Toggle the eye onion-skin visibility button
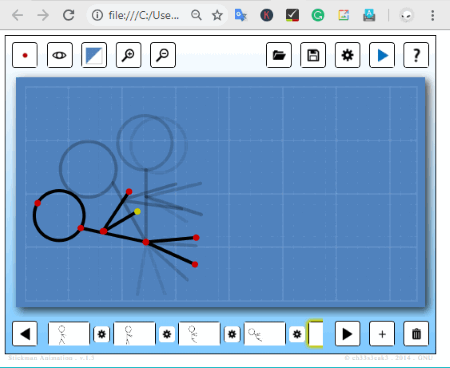Screen dimensions: 450x368 pos(60,55)
